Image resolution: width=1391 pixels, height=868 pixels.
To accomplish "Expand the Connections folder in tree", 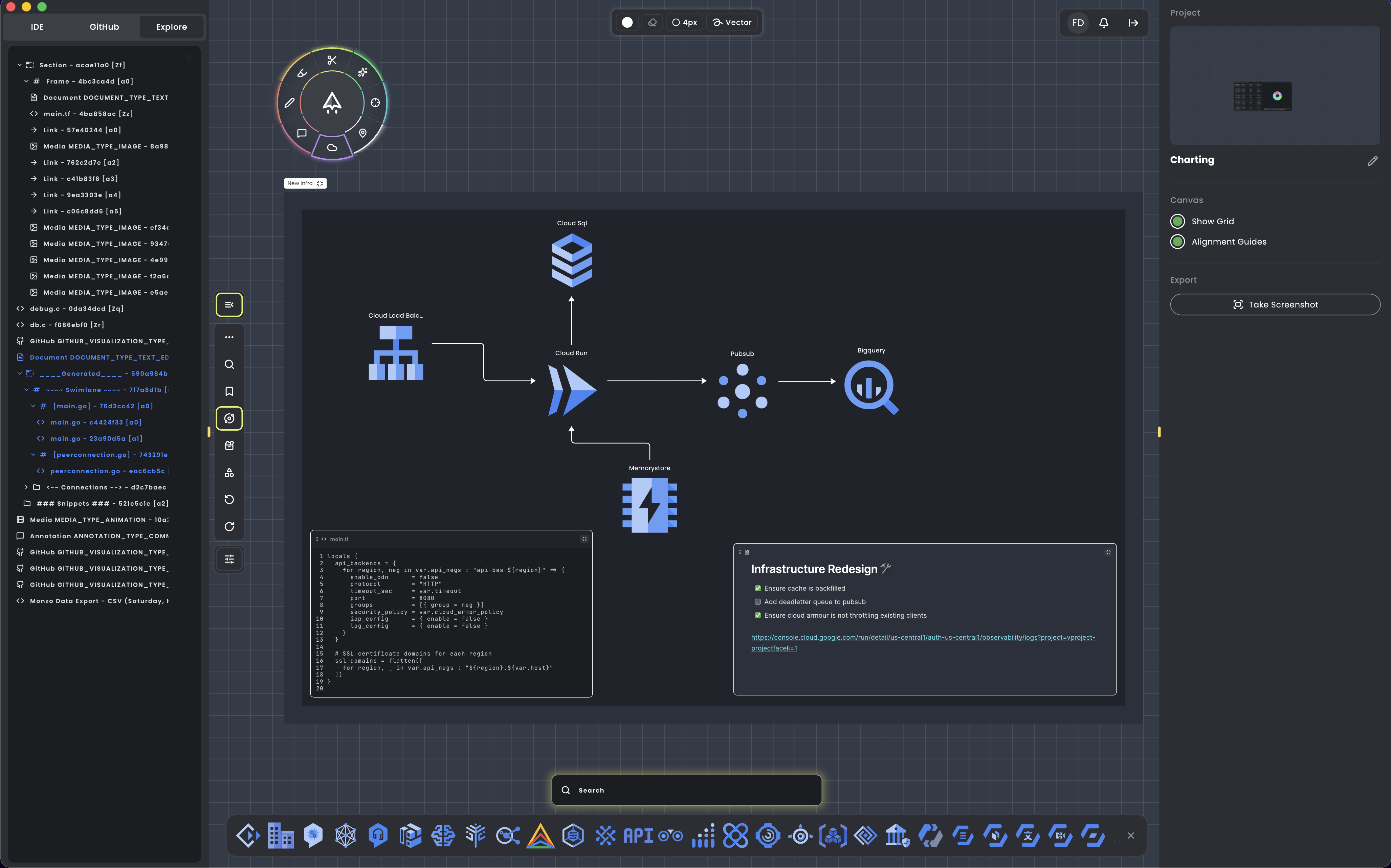I will [x=26, y=487].
